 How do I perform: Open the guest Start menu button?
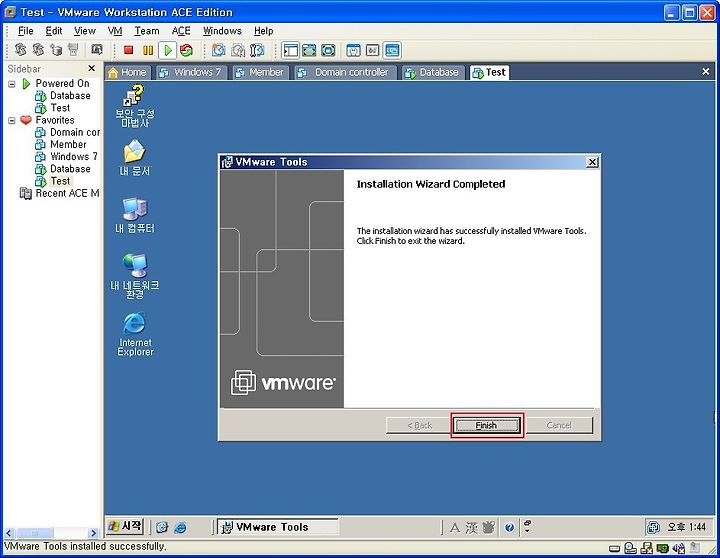(x=125, y=526)
